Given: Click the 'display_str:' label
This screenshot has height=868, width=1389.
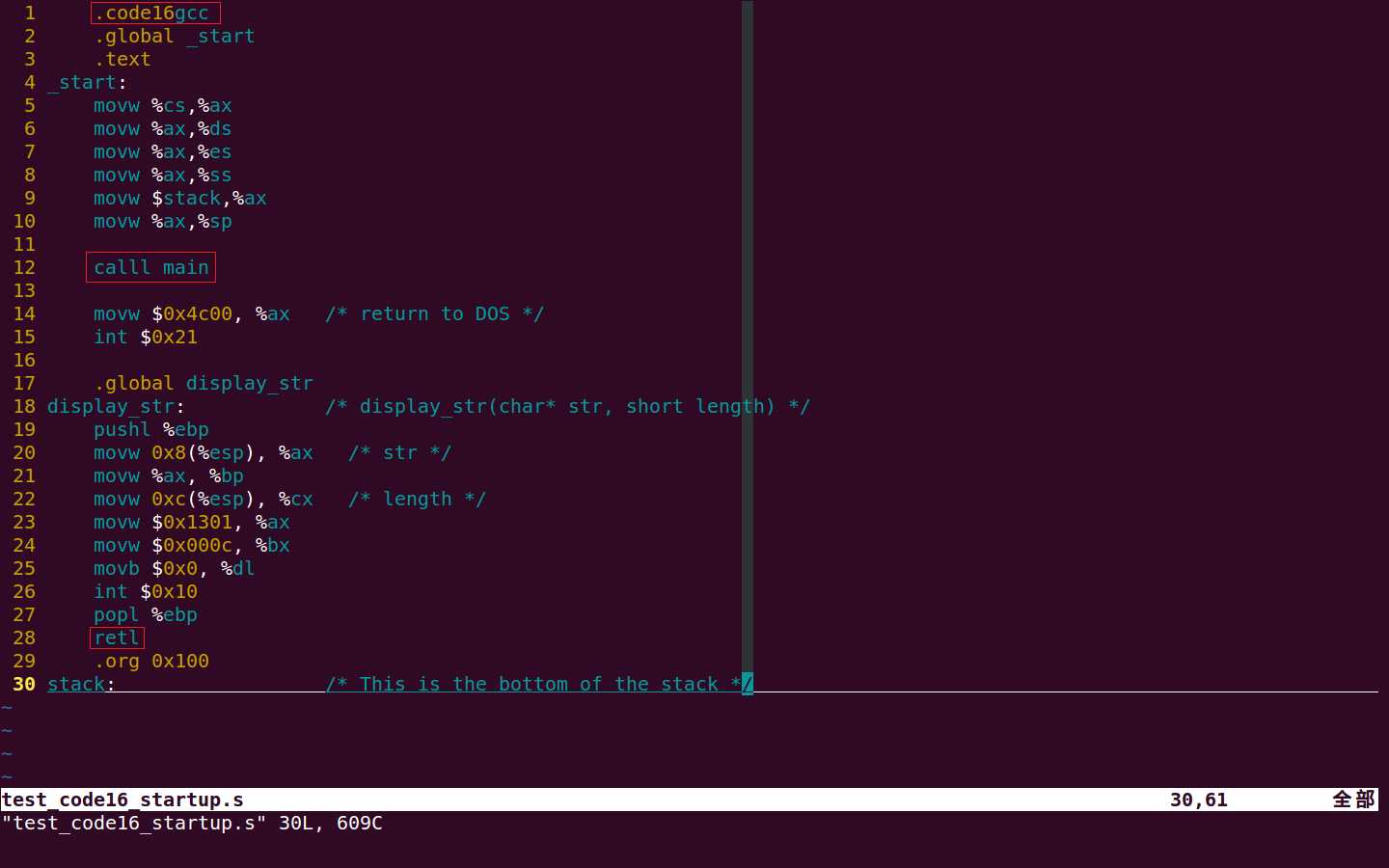Looking at the screenshot, I should coord(117,406).
